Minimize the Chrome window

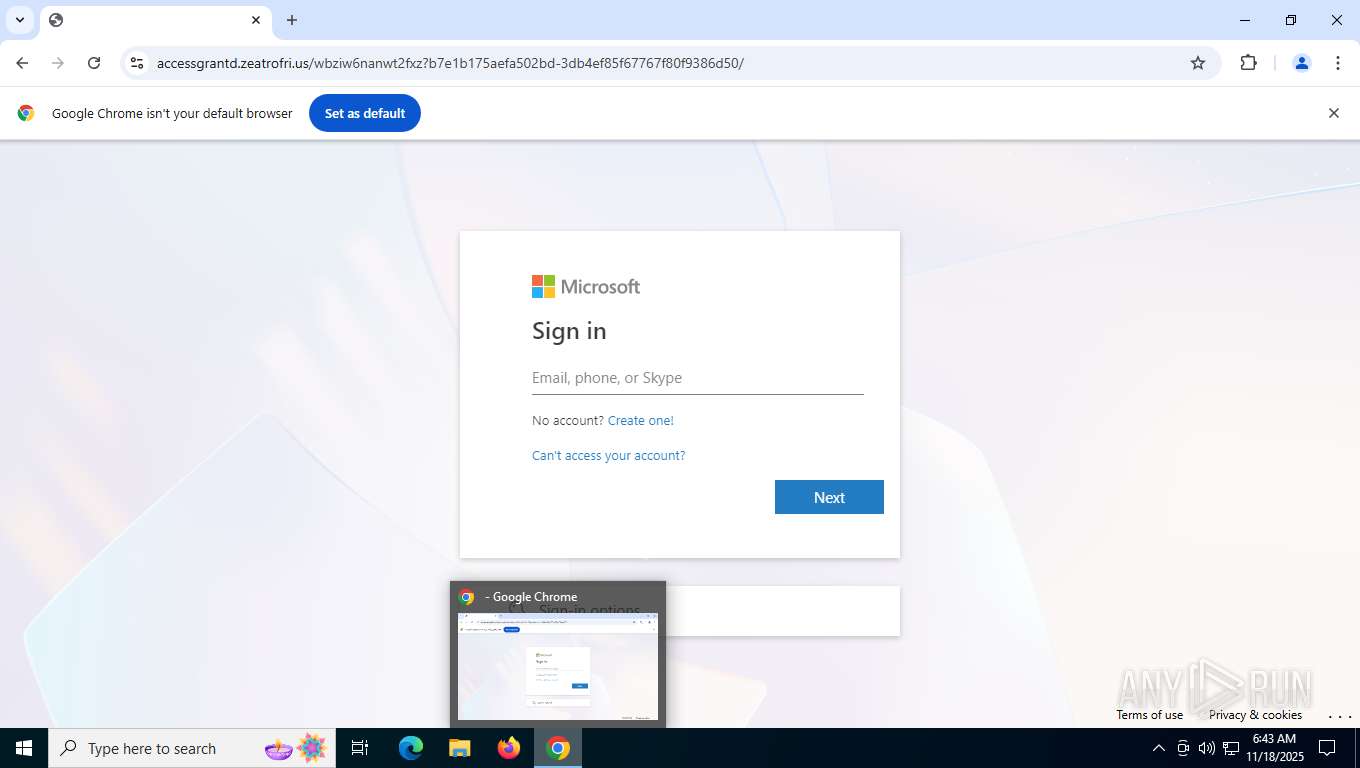click(1245, 20)
